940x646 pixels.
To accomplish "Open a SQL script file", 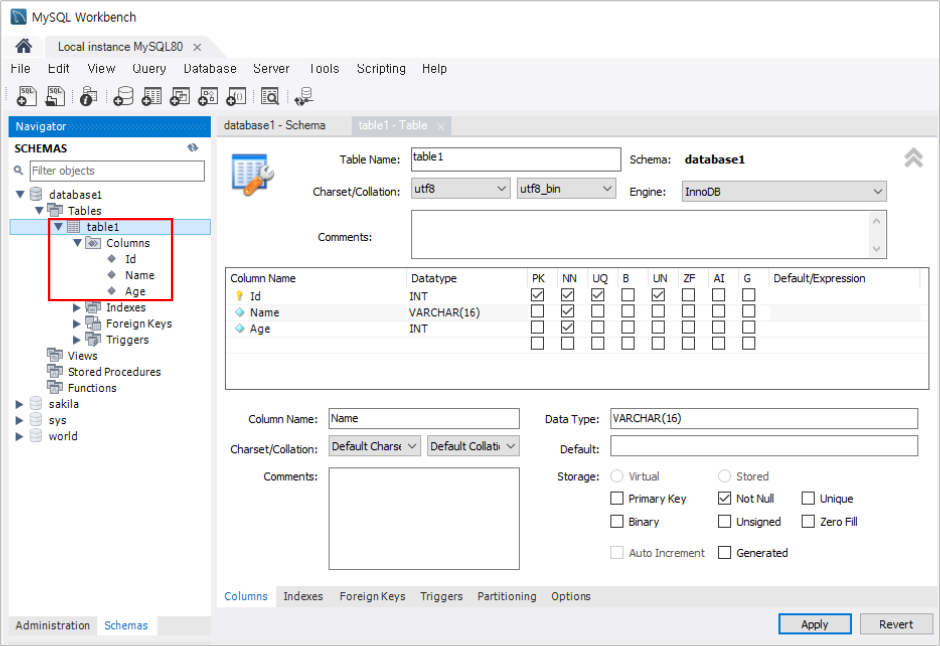I will click(x=55, y=95).
